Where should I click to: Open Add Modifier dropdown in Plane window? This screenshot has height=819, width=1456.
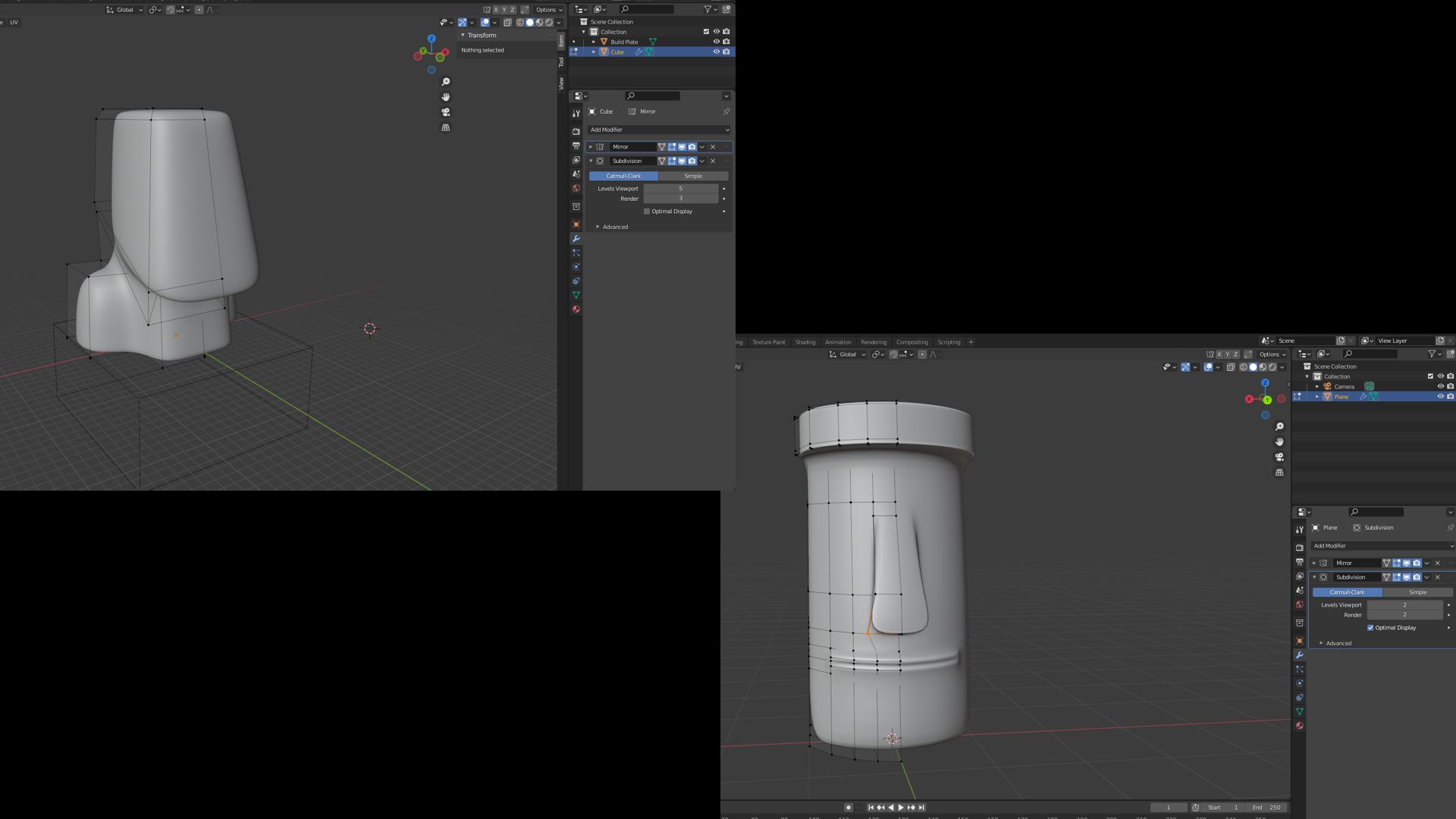(x=1383, y=546)
